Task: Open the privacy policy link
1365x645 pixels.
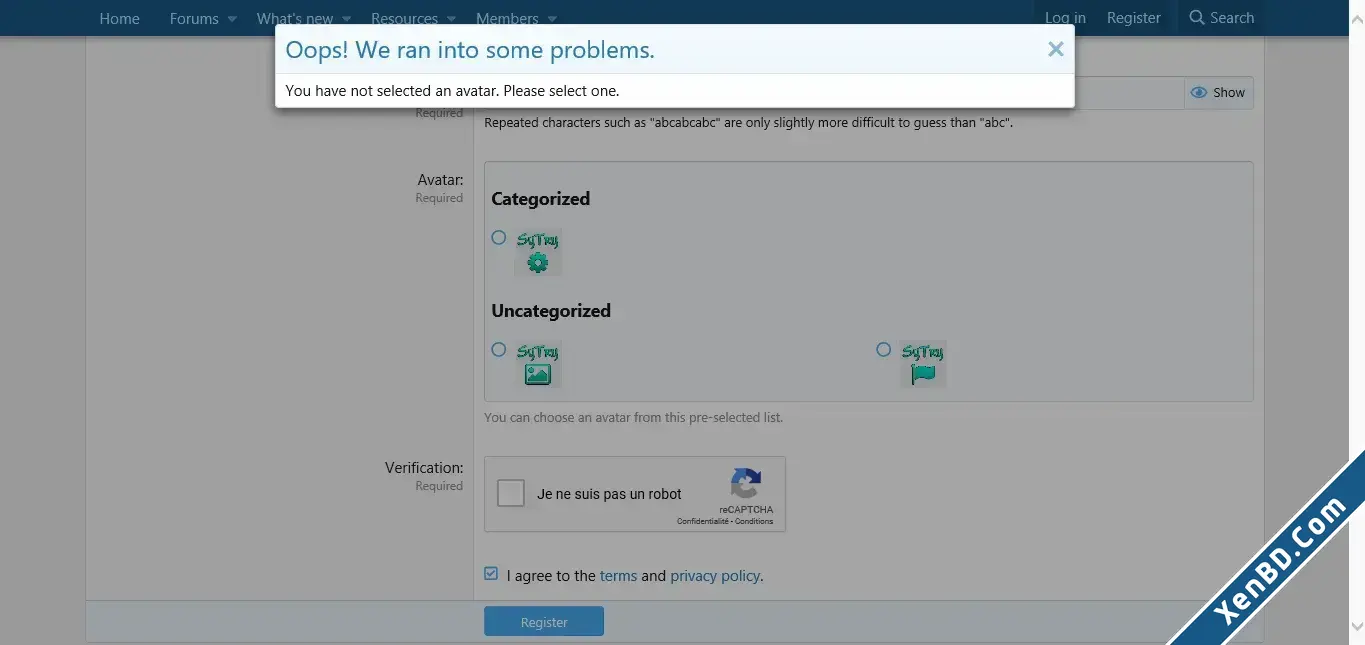Action: click(x=715, y=576)
